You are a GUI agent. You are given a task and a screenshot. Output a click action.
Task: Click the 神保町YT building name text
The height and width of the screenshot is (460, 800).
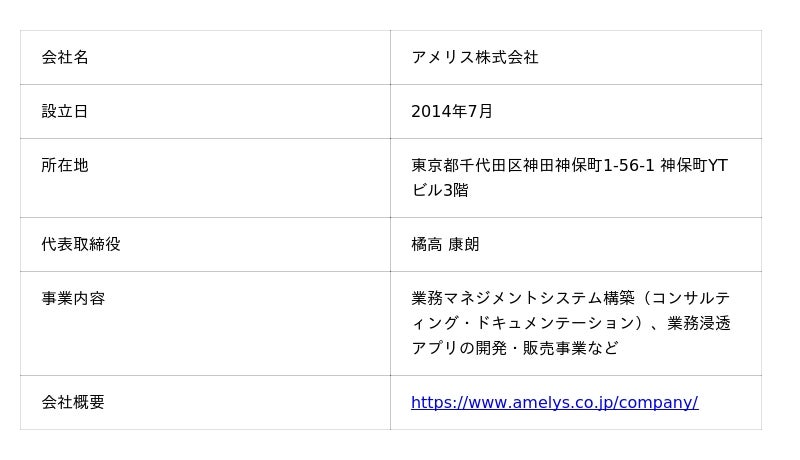693,166
